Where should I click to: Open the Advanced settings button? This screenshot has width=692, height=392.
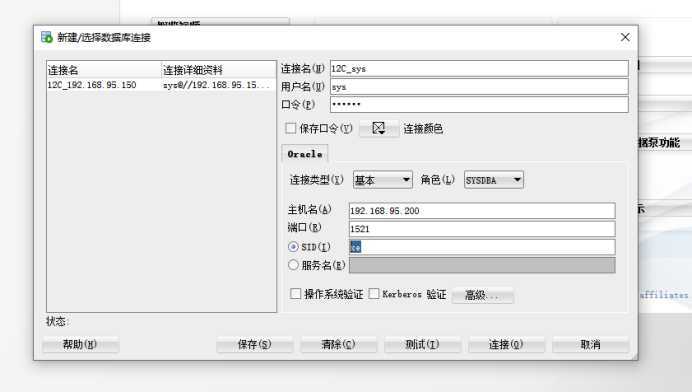click(483, 295)
